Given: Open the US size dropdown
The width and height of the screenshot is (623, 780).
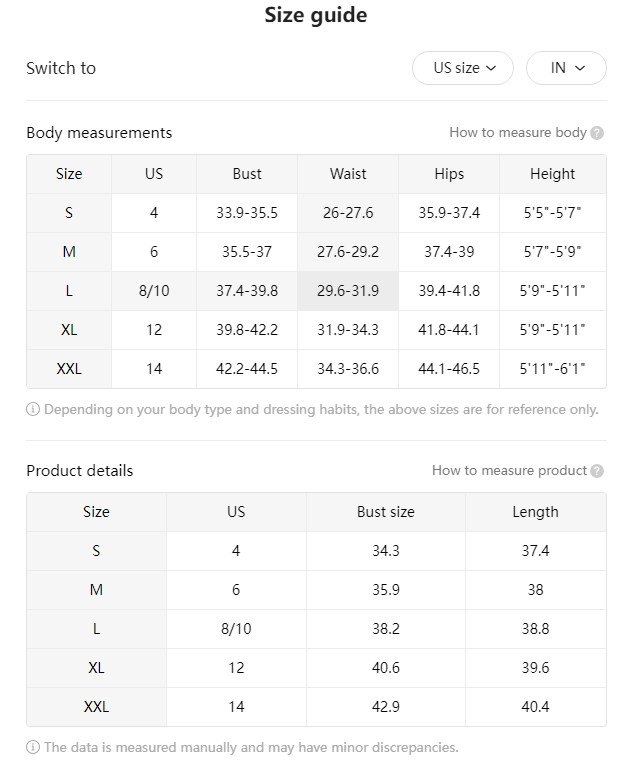Looking at the screenshot, I should tap(463, 68).
